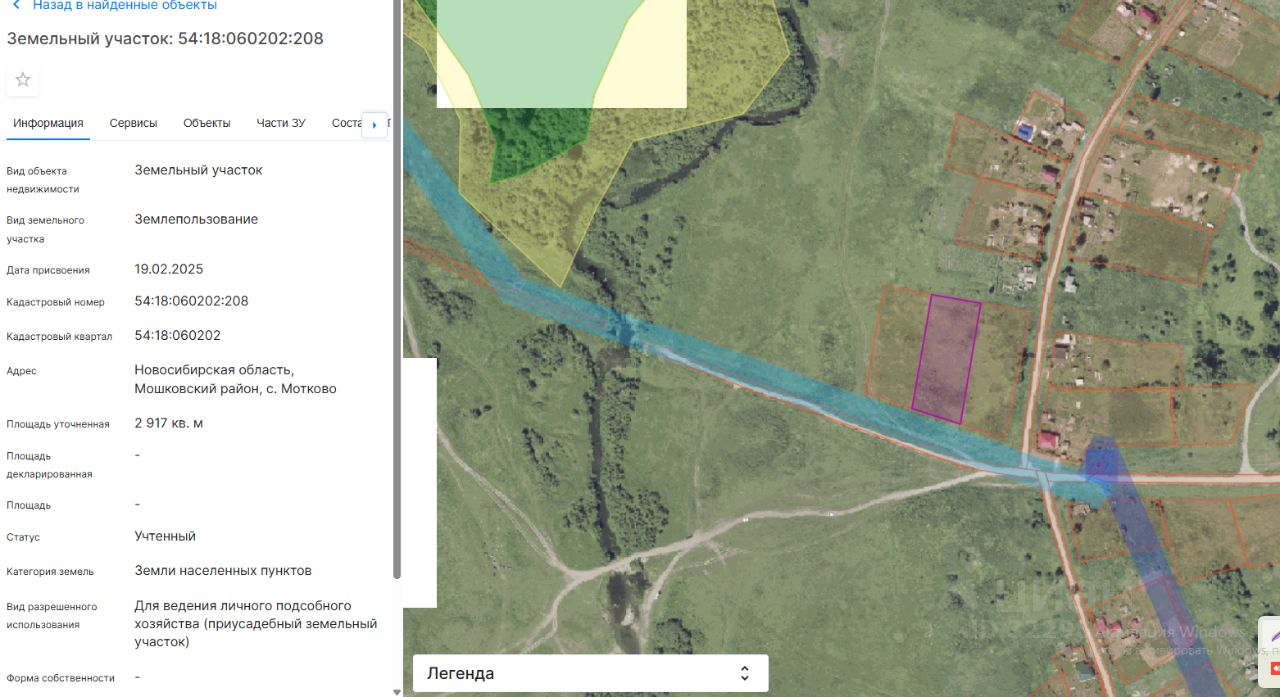Switch to the Сервисы tab
This screenshot has height=697, width=1280.
click(133, 123)
